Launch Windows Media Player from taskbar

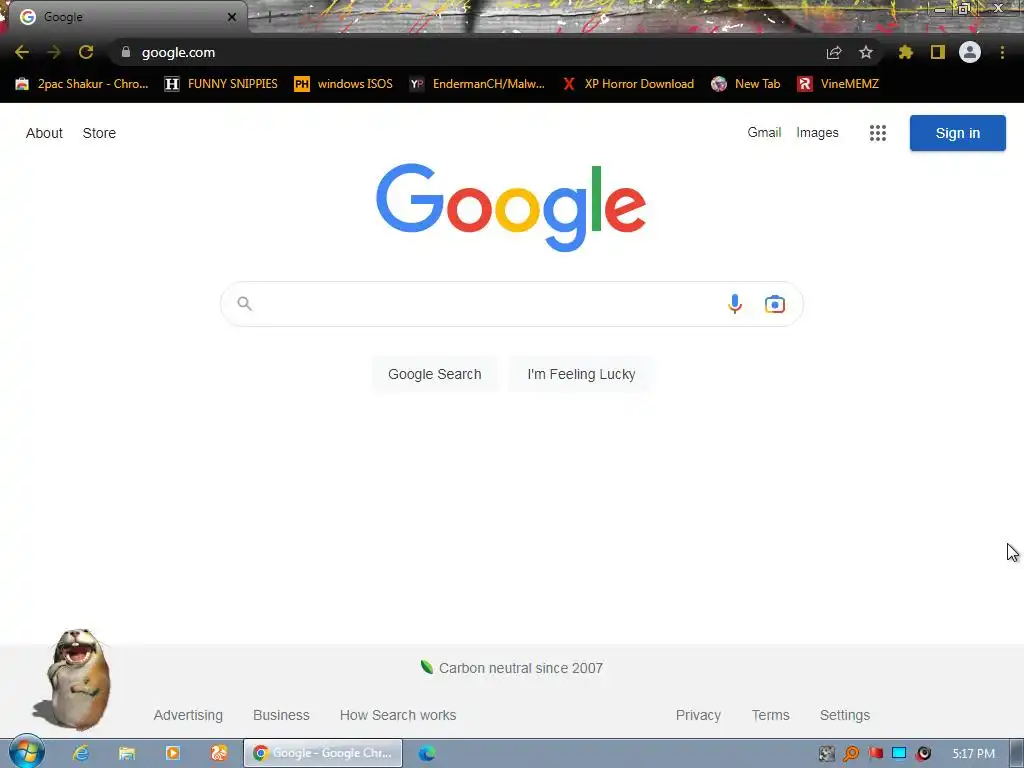(x=172, y=753)
